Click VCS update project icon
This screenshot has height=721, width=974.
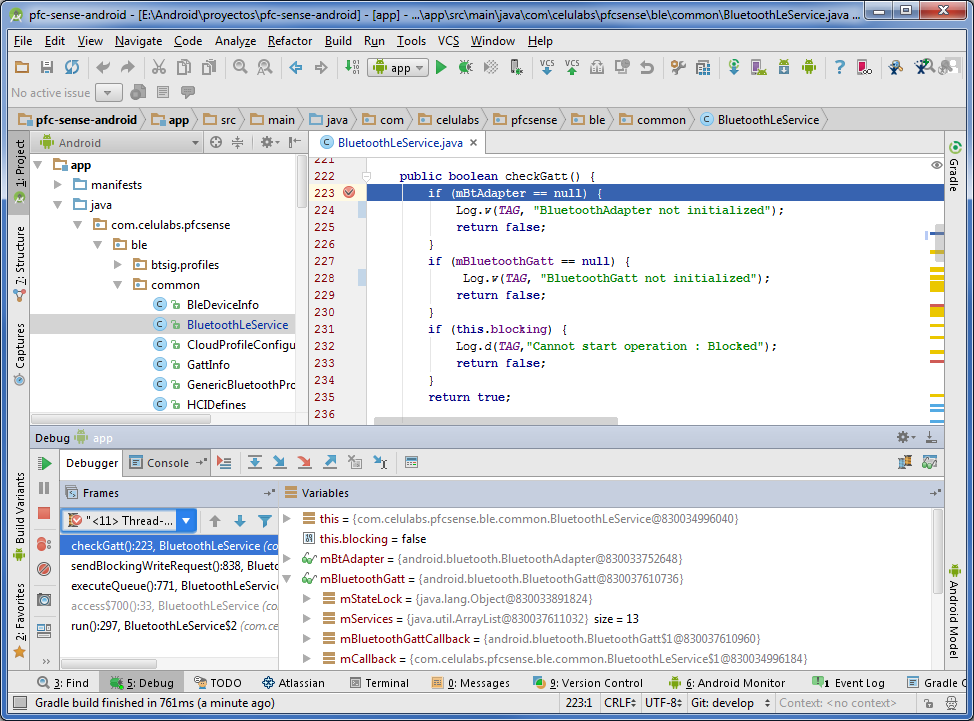point(547,67)
